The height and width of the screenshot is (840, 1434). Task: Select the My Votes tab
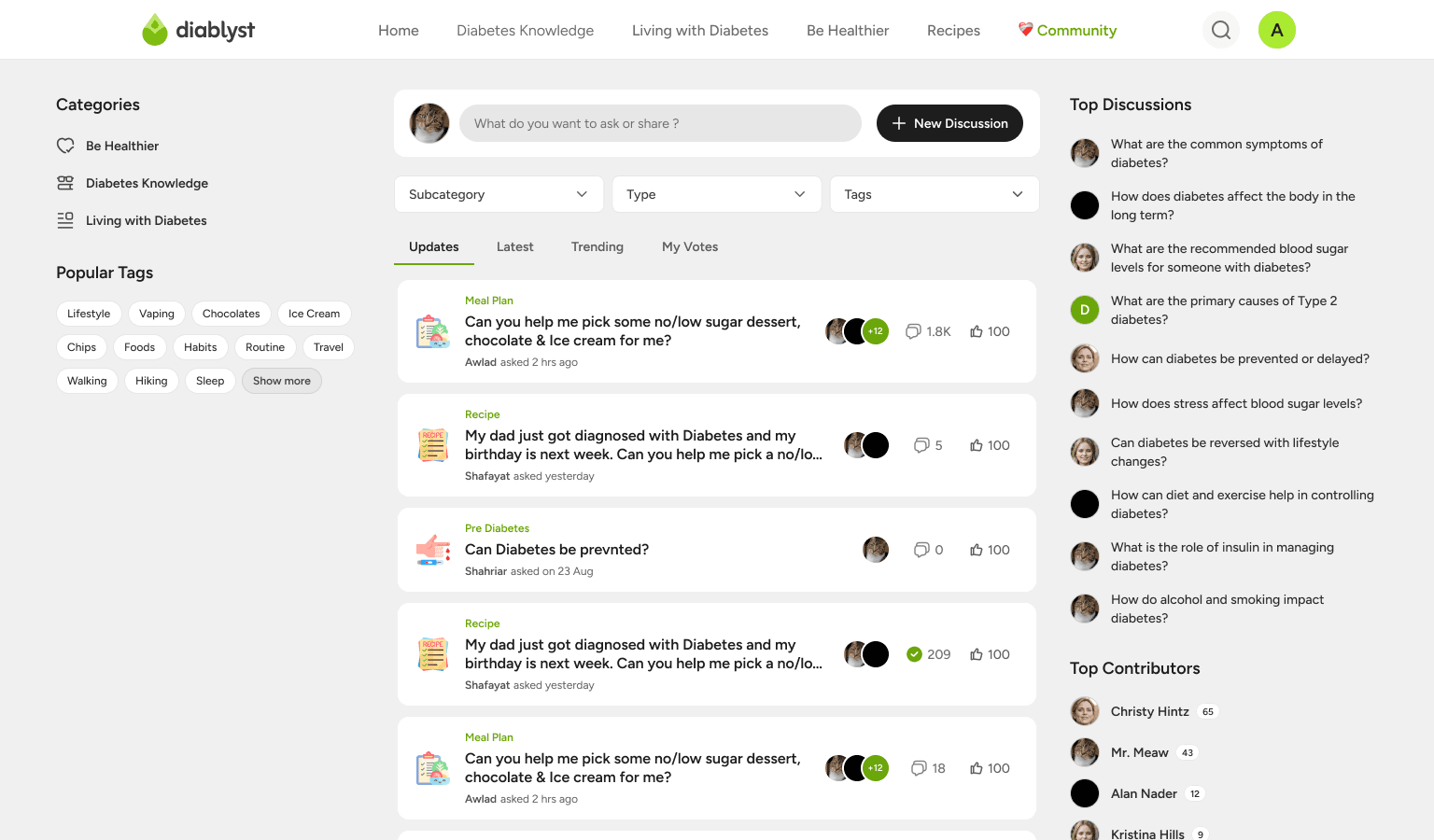pos(690,246)
